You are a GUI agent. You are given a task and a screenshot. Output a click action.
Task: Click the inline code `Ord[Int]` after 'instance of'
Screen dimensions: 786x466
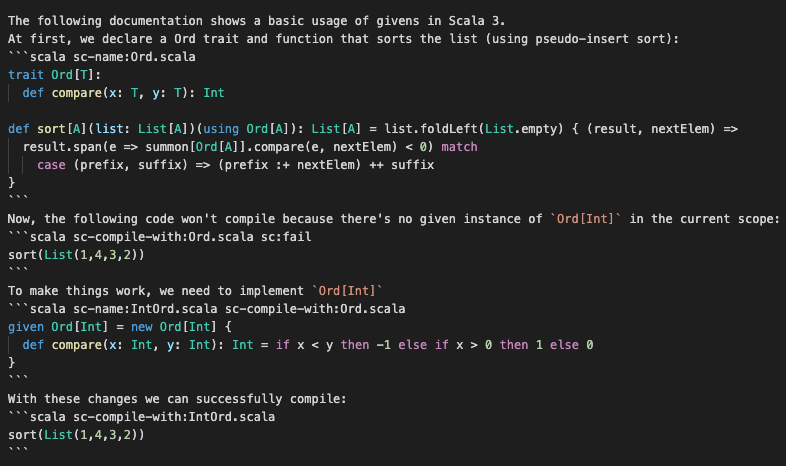click(x=585, y=218)
